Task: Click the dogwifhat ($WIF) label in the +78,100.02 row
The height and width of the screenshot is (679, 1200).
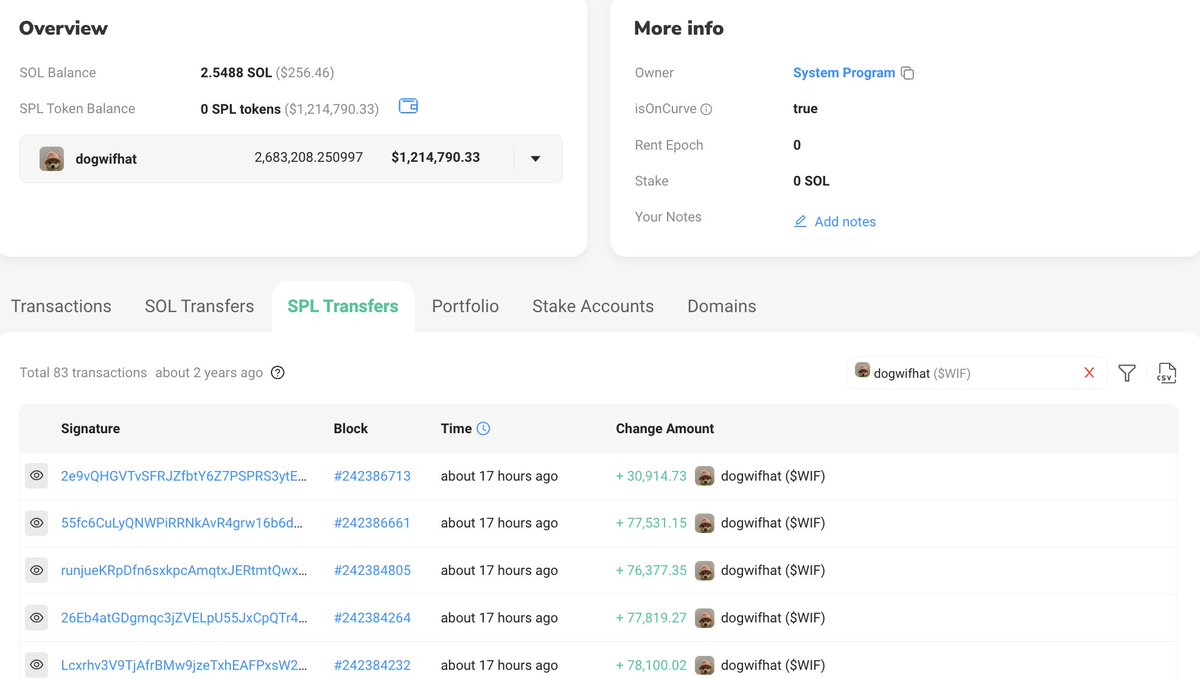Action: [773, 665]
